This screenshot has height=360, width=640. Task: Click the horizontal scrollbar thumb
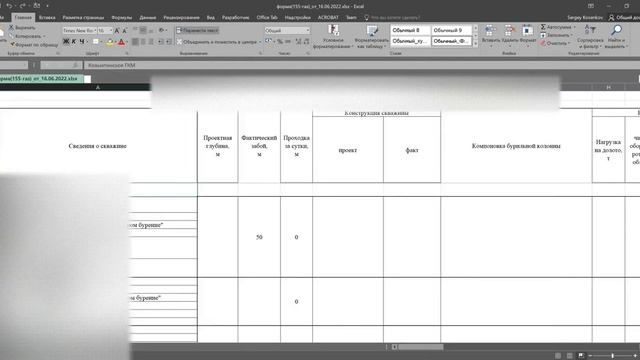point(421,347)
